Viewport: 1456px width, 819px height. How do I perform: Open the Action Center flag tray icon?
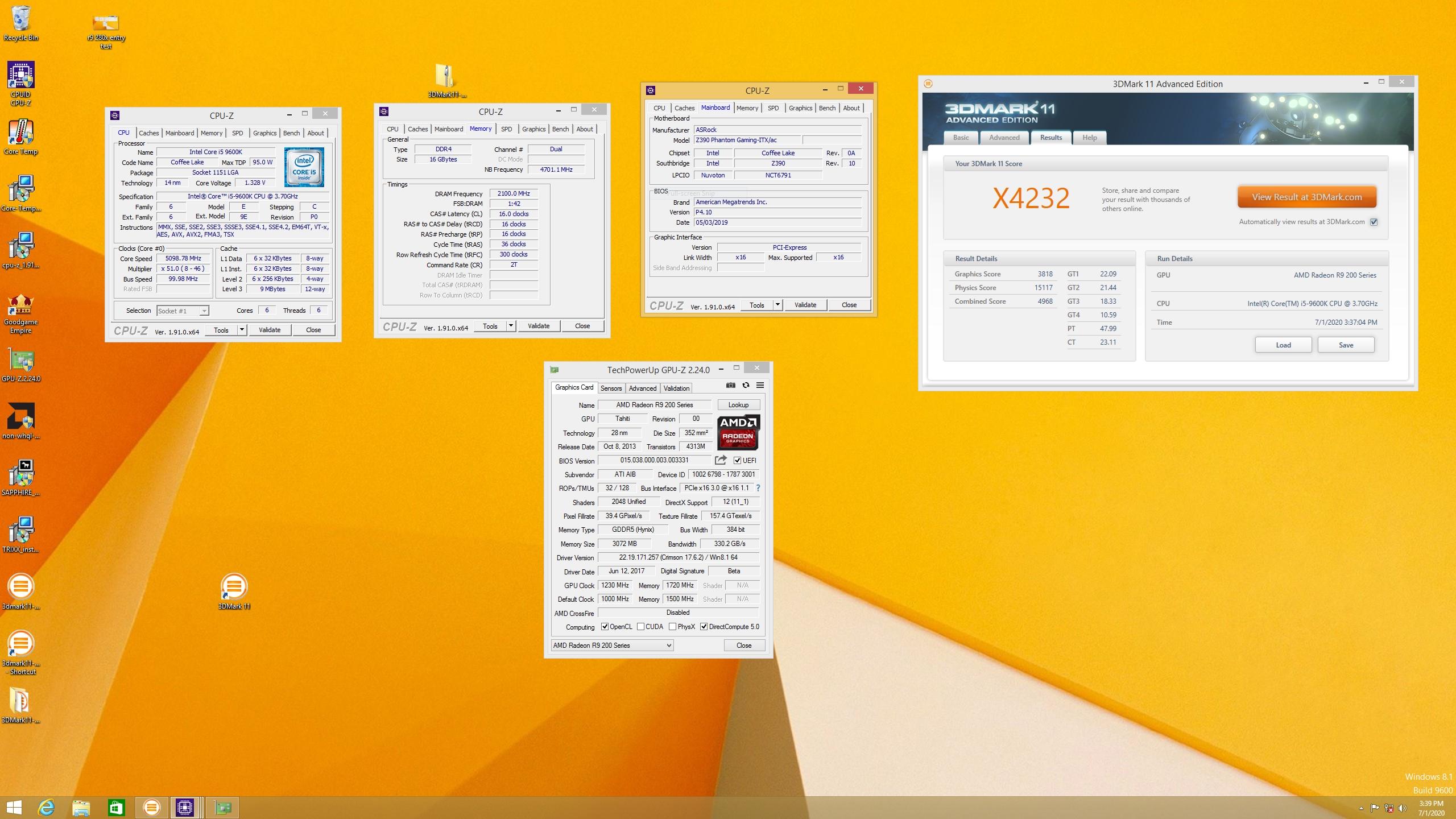point(1375,808)
